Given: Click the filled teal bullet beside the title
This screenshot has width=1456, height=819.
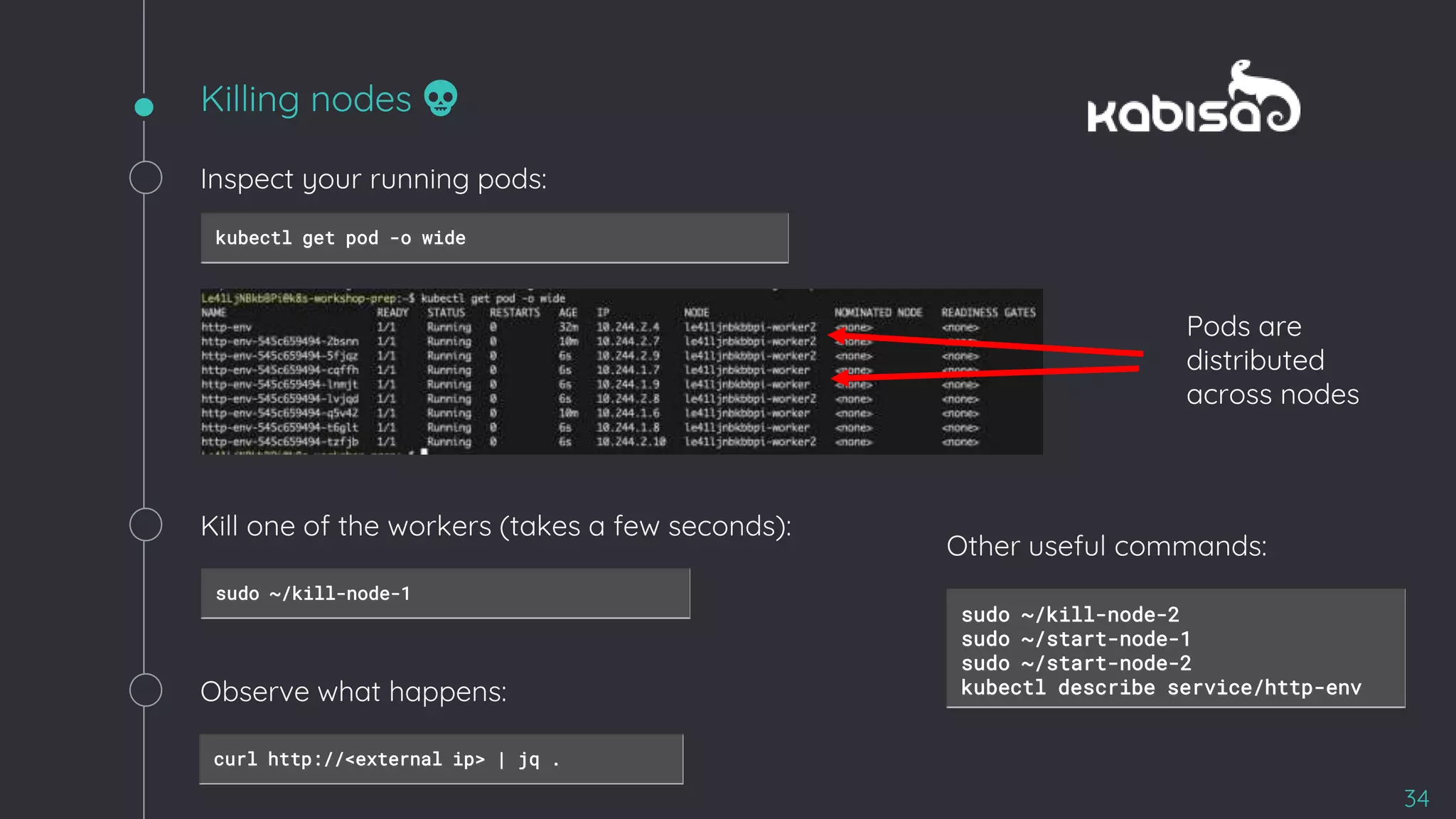Looking at the screenshot, I should tap(144, 107).
